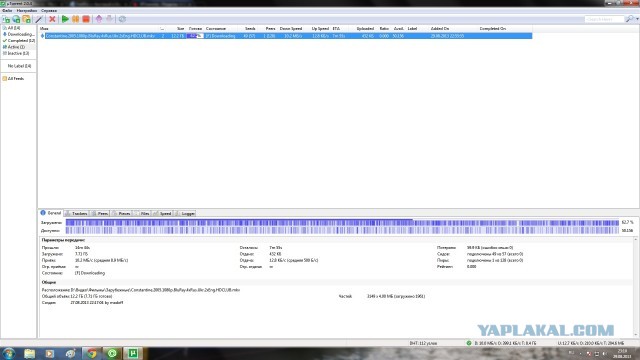
Task: Click the torrent's progress bar cell
Action: 195,36
